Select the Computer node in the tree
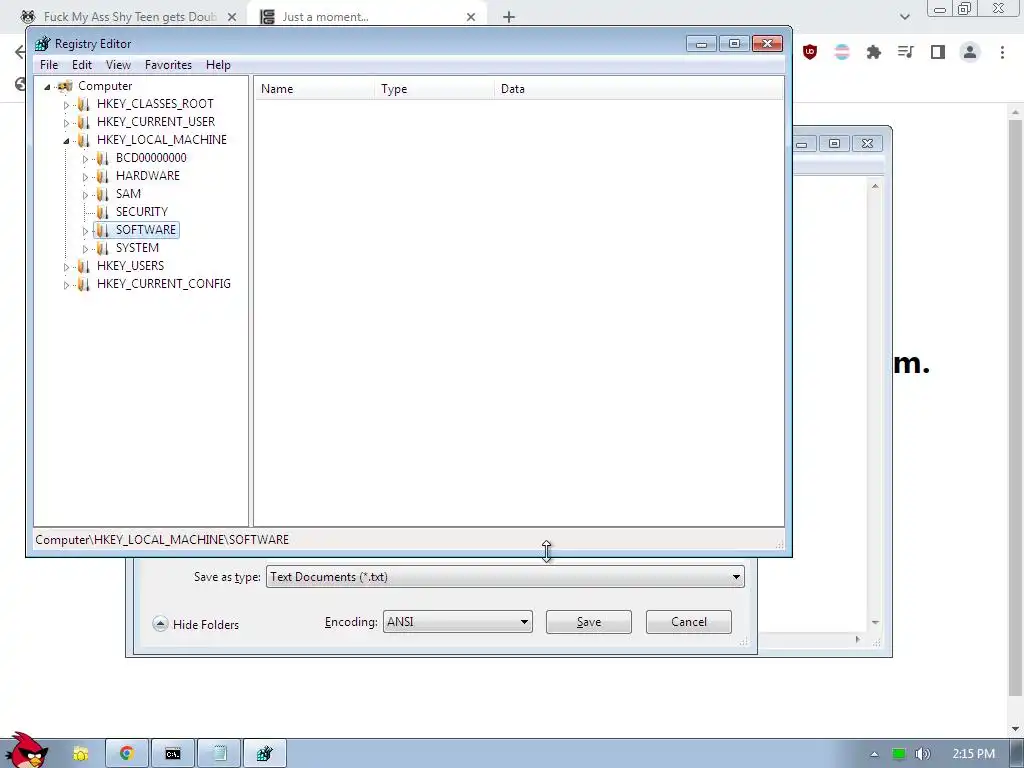Viewport: 1024px width, 768px height. point(105,86)
